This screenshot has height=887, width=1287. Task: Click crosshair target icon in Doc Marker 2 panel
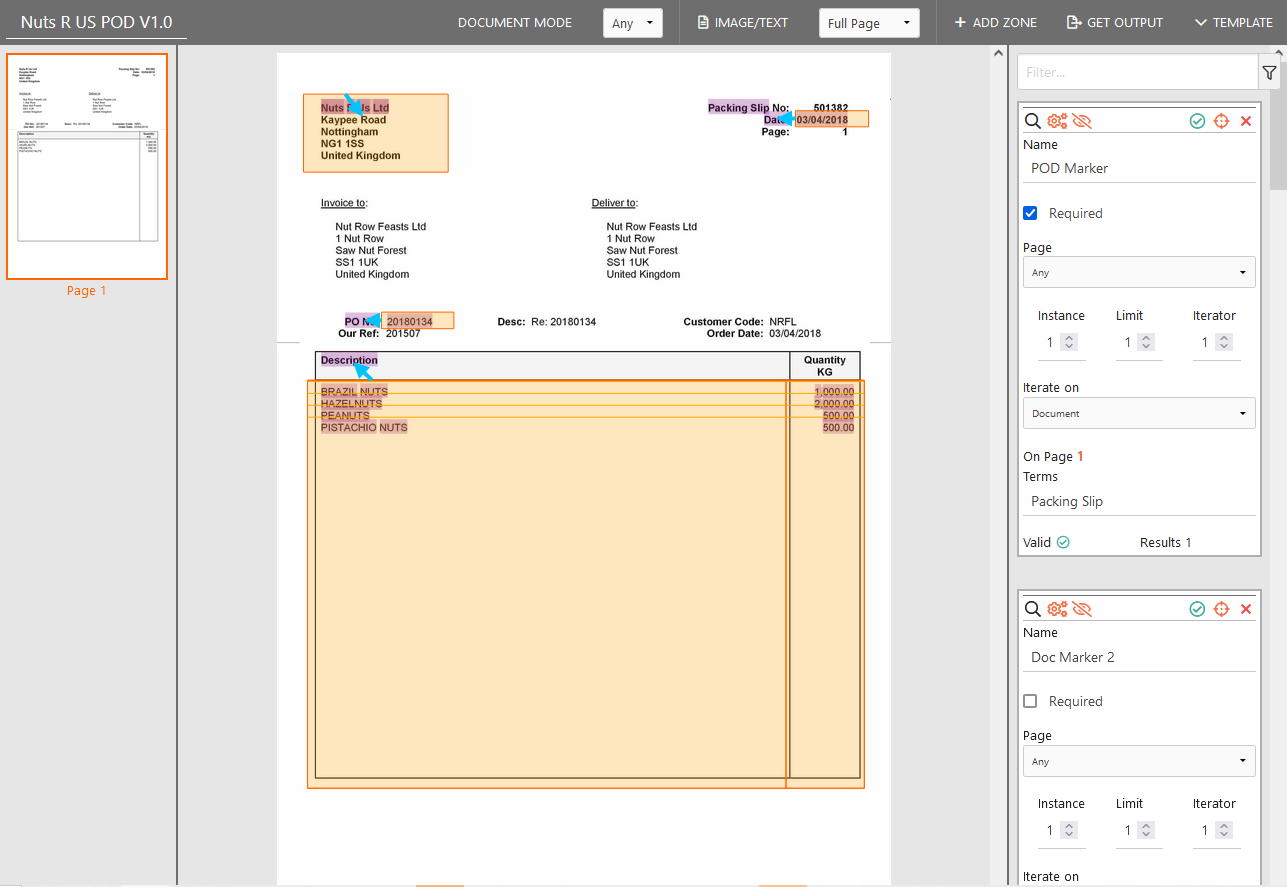pyautogui.click(x=1221, y=609)
